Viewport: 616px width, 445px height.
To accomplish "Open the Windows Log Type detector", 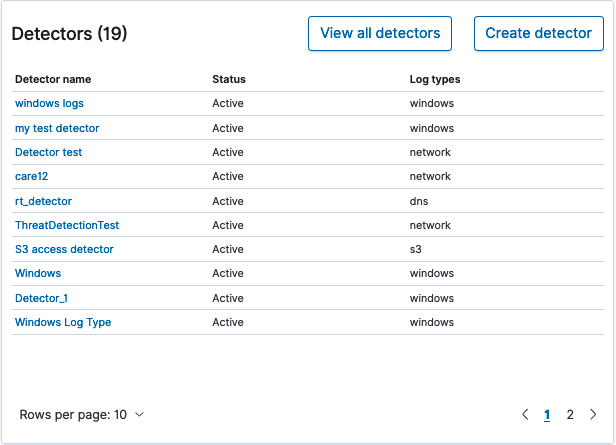I will click(63, 322).
